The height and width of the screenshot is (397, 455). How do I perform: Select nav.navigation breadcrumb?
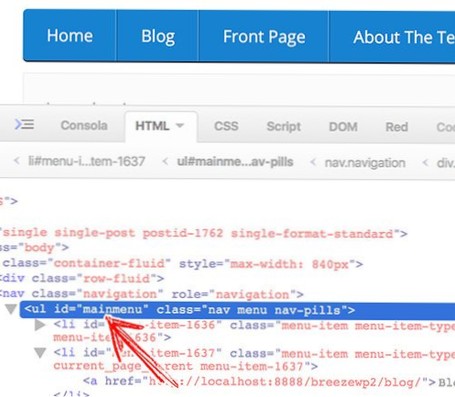point(365,163)
